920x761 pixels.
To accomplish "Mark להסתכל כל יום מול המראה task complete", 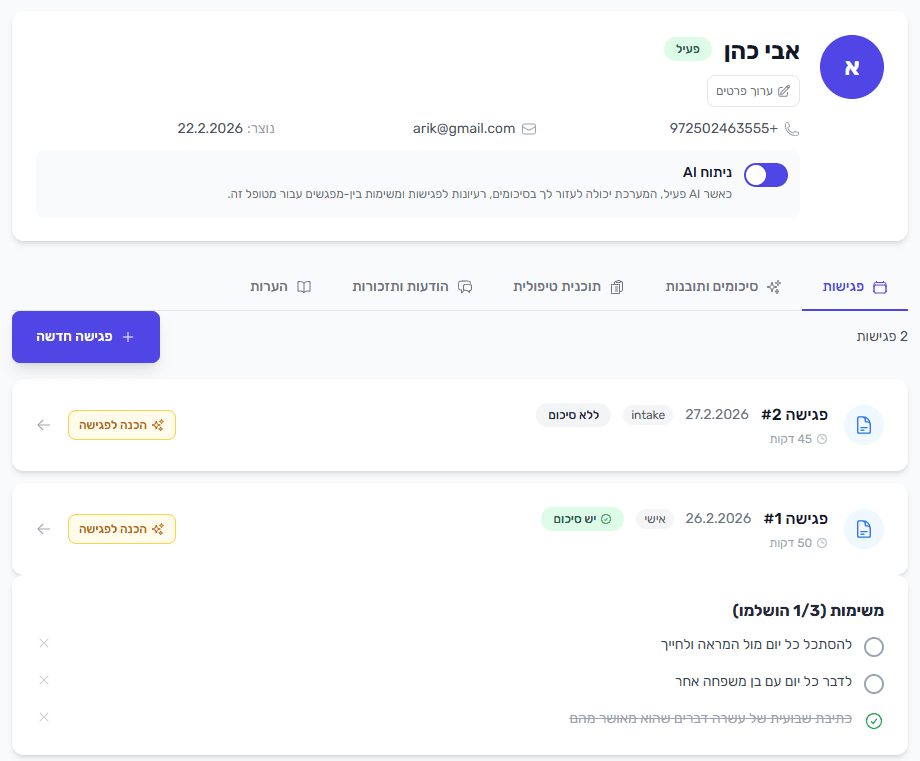I will pyautogui.click(x=874, y=647).
